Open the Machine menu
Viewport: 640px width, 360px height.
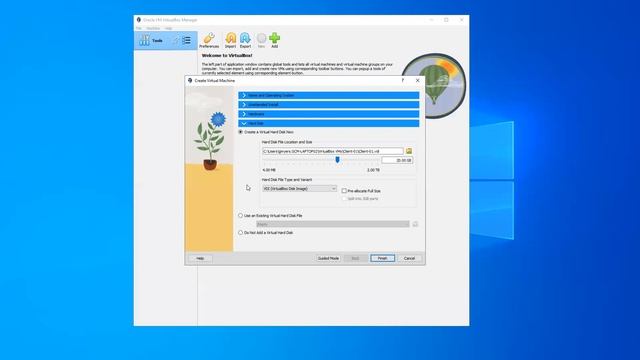tap(153, 28)
